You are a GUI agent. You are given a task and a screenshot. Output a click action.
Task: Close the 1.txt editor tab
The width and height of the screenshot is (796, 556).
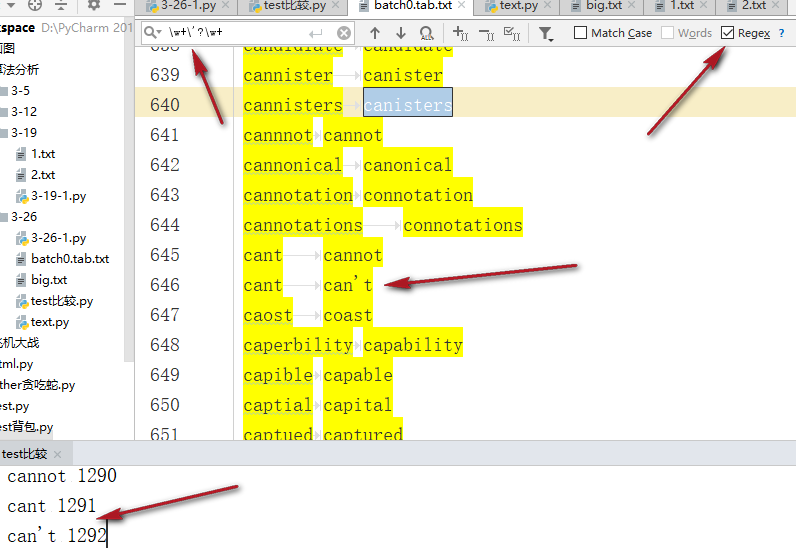(x=704, y=5)
